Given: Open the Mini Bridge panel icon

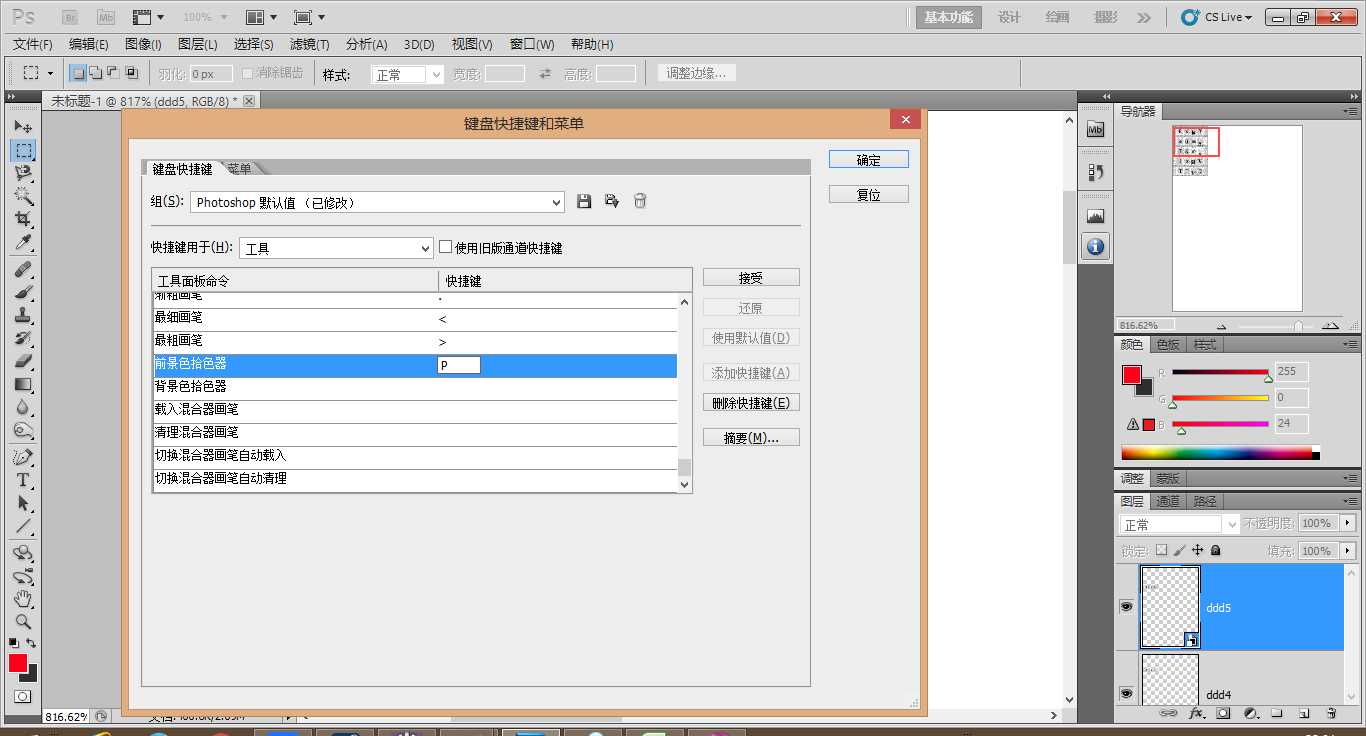Looking at the screenshot, I should (x=1095, y=129).
